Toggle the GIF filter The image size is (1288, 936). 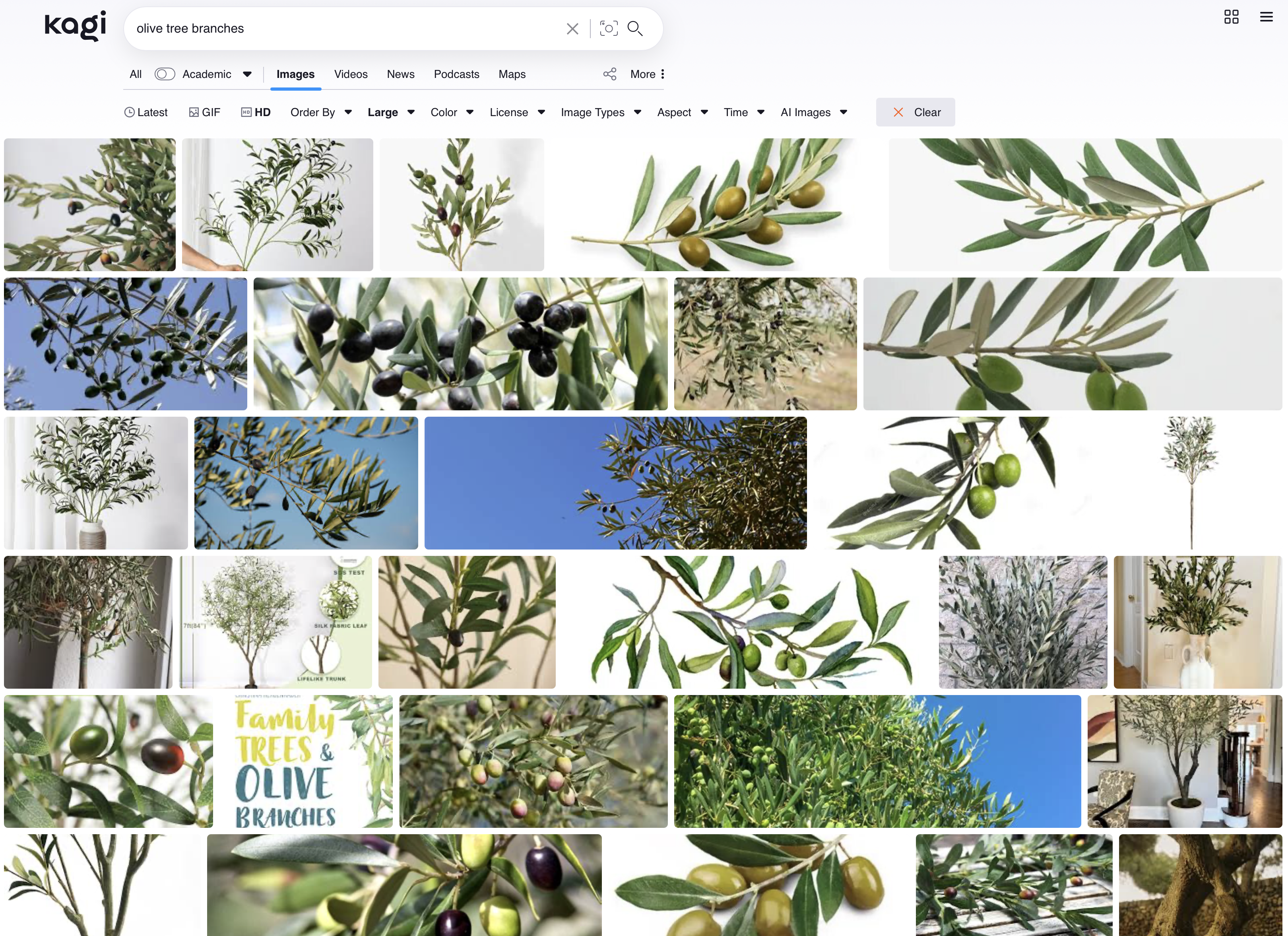coord(204,113)
